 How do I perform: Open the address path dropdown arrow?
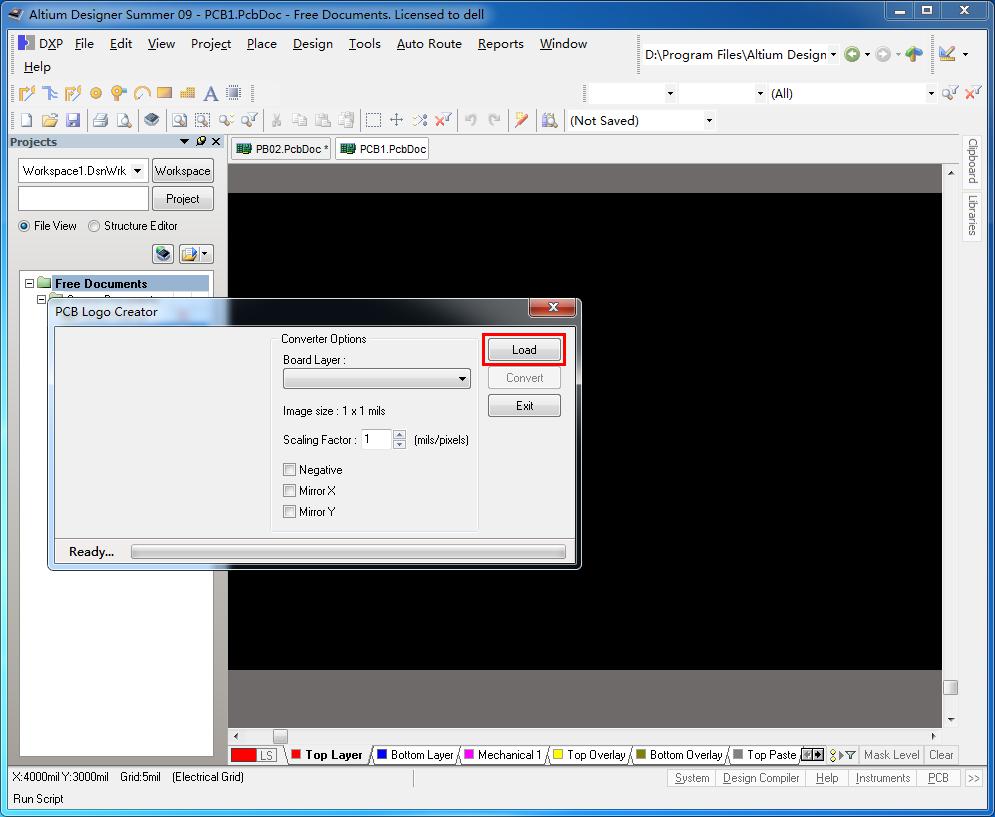pyautogui.click(x=833, y=55)
